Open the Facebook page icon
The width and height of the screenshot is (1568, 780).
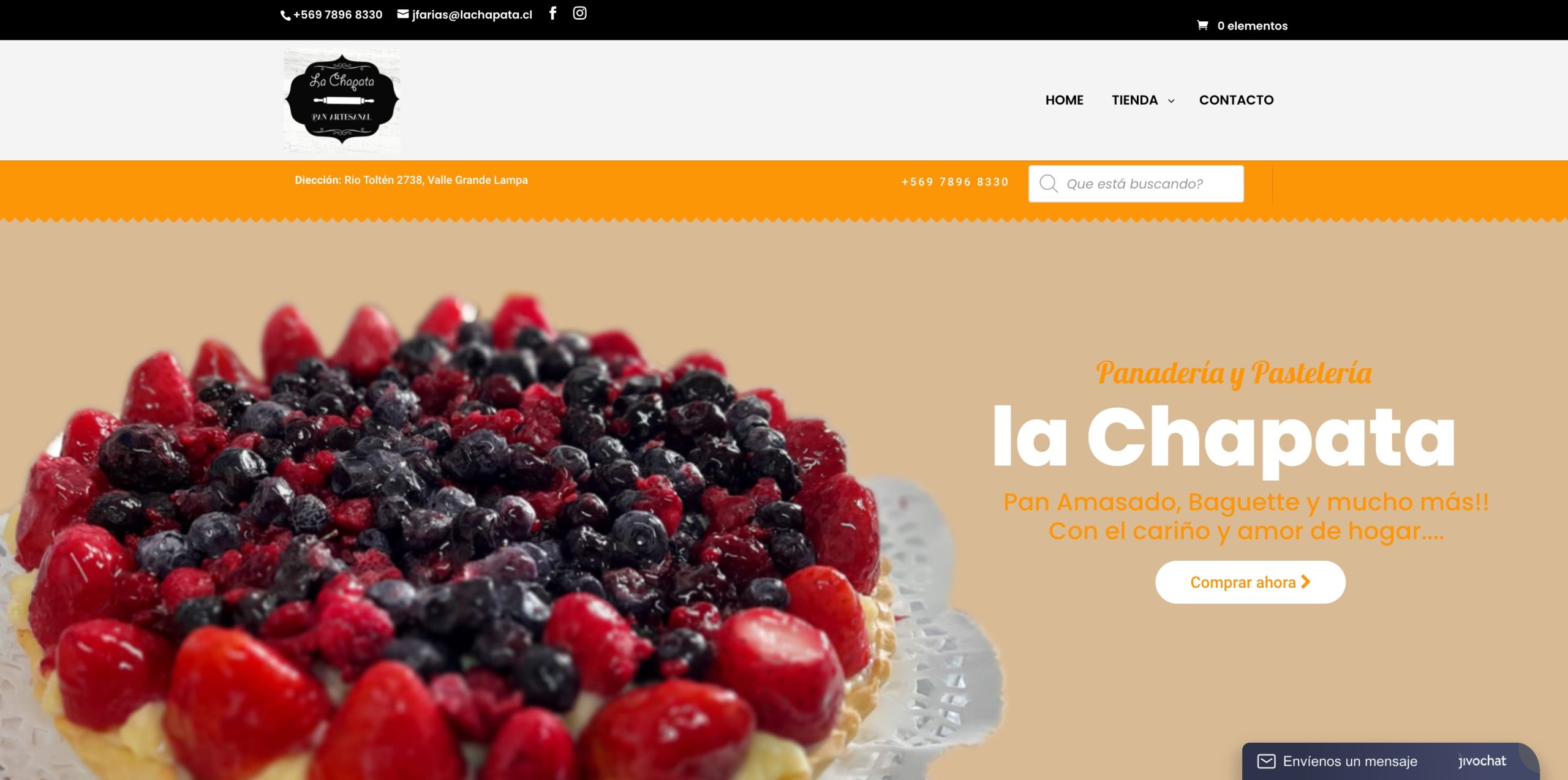(552, 13)
